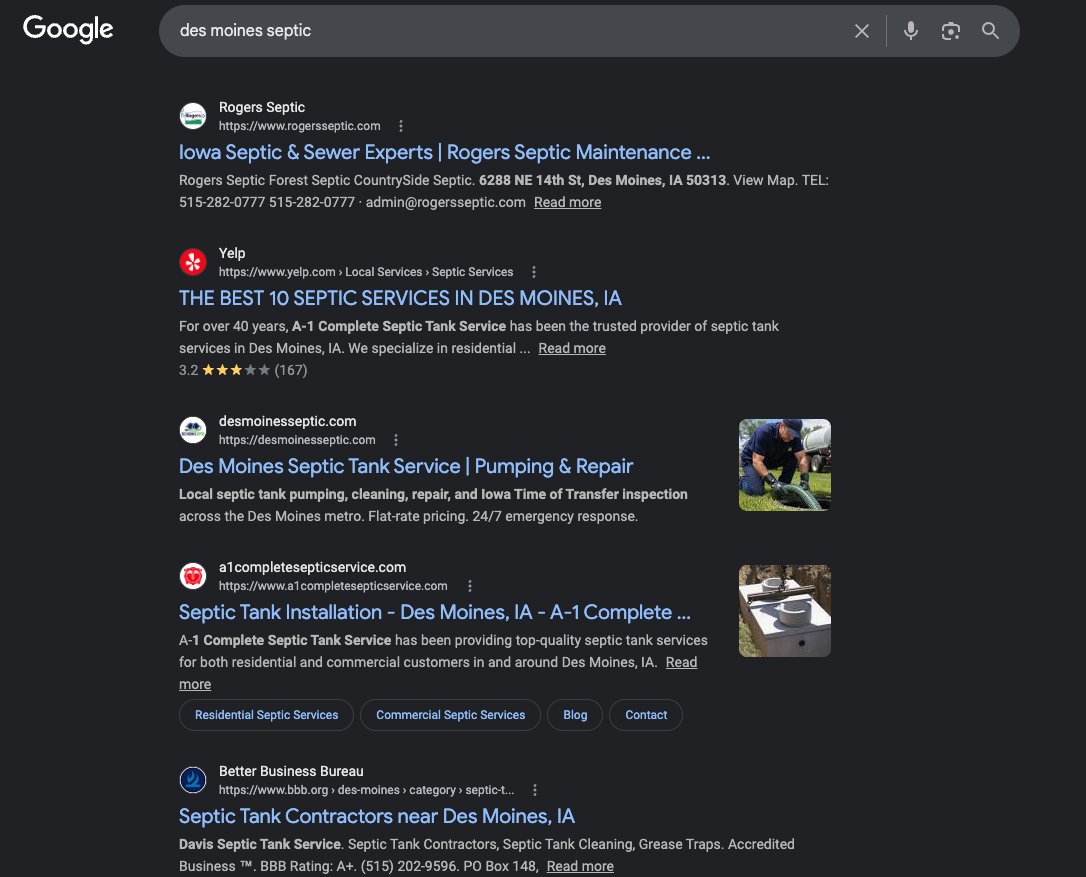Open the septic worker thumbnail image
This screenshot has width=1086, height=877.
click(x=785, y=465)
